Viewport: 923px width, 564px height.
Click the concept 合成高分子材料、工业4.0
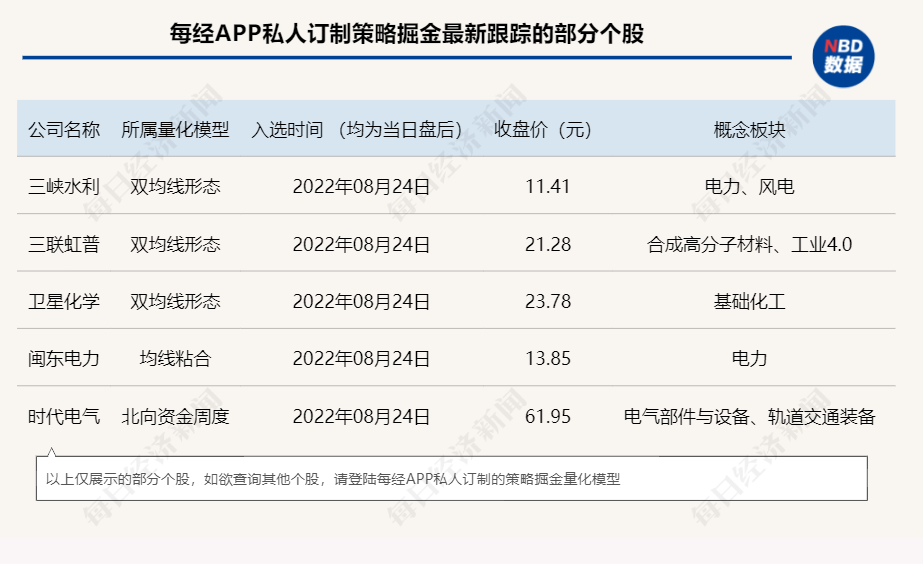pyautogui.click(x=749, y=244)
